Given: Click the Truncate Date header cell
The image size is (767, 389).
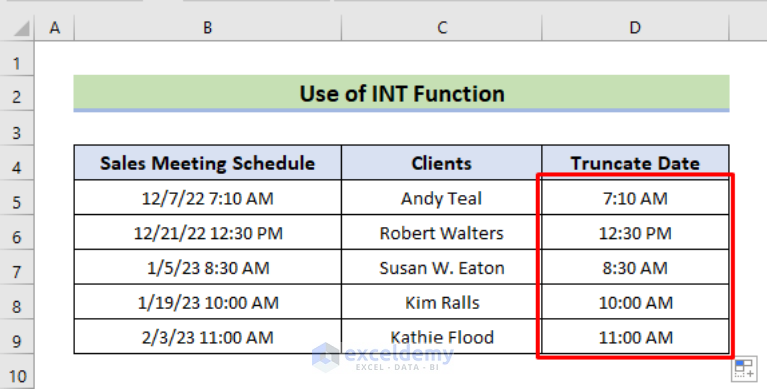Looking at the screenshot, I should coord(635,162).
